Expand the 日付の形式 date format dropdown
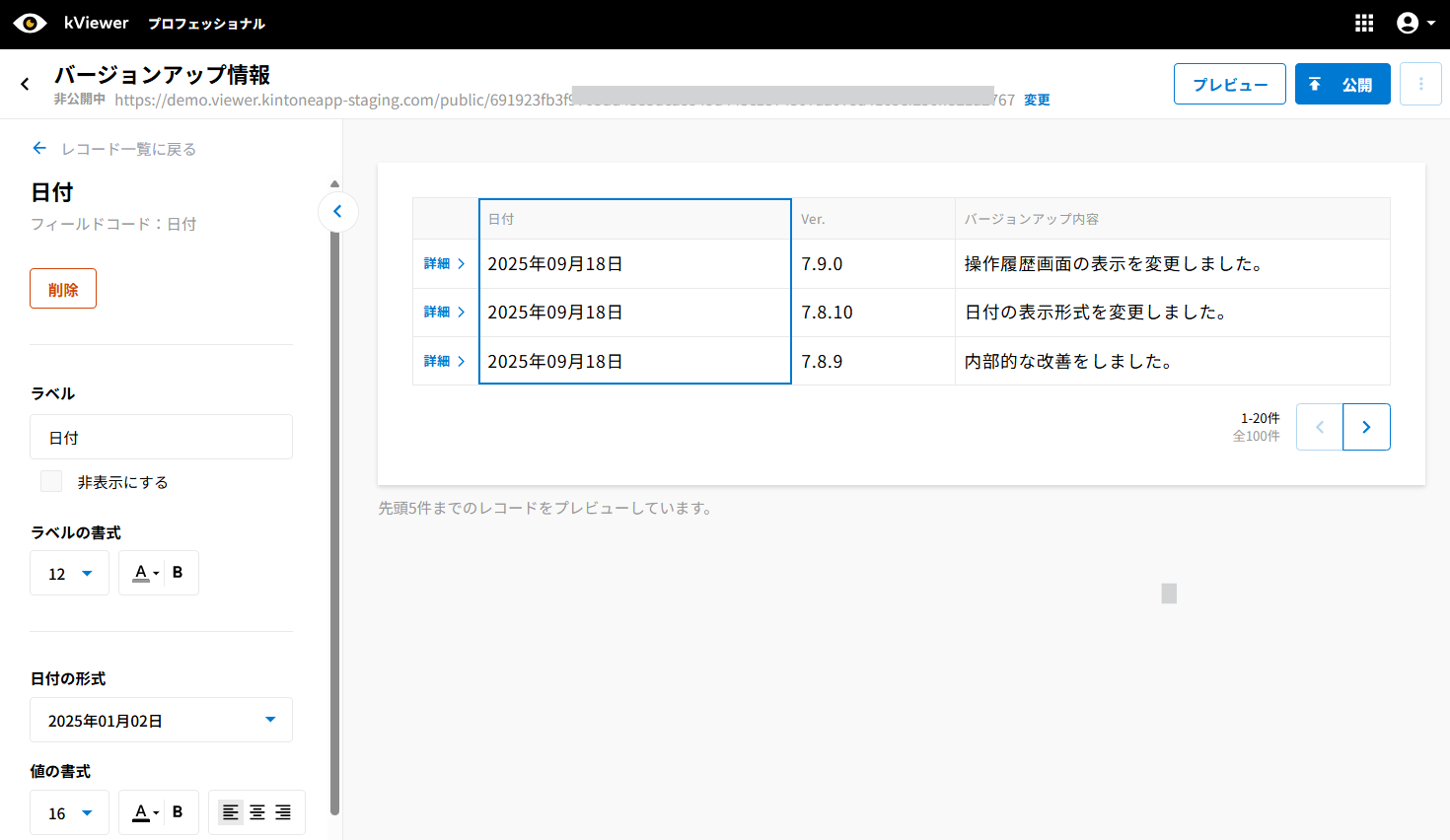This screenshot has width=1450, height=840. [x=161, y=720]
